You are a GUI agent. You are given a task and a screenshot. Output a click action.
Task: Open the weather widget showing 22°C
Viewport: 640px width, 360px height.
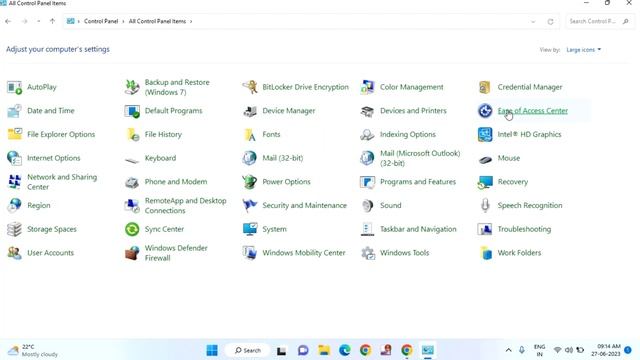pyautogui.click(x=33, y=350)
